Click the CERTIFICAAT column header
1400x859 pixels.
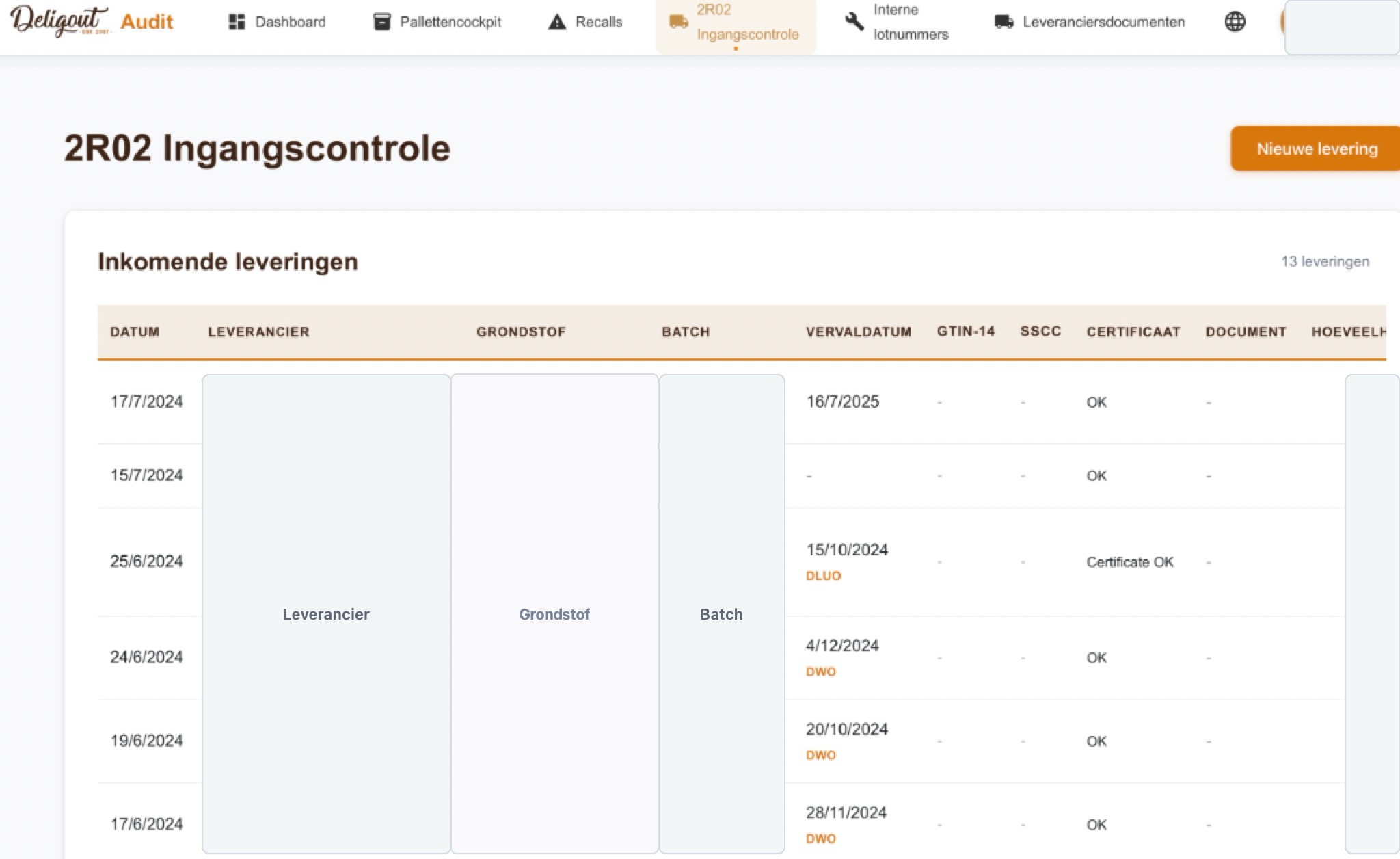[x=1133, y=332]
